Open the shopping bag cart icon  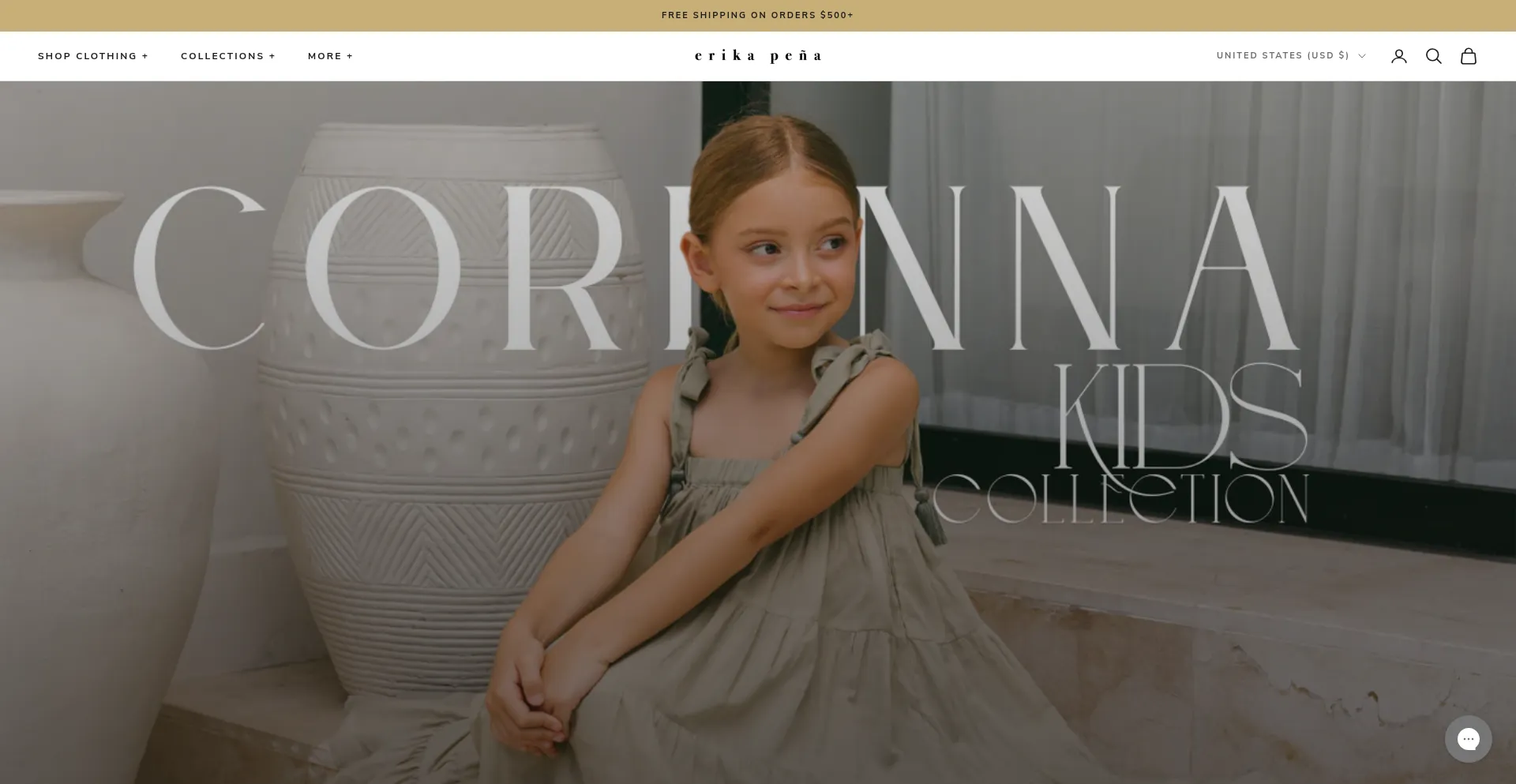(1468, 56)
